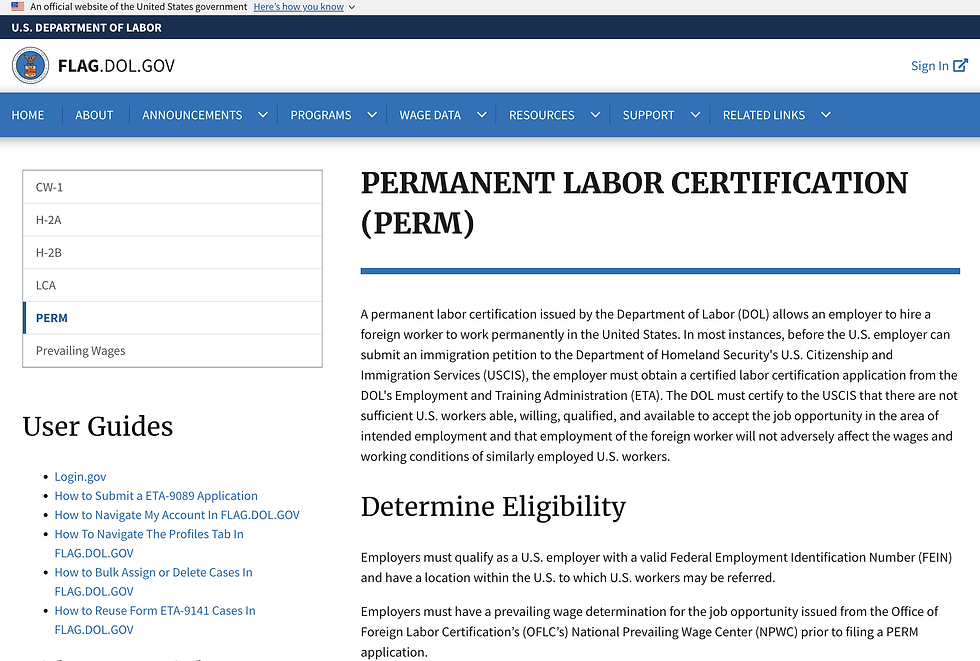The height and width of the screenshot is (661, 980).
Task: Open "How to Reuse Form ETA-9141 Cases" guide
Action: pos(155,620)
